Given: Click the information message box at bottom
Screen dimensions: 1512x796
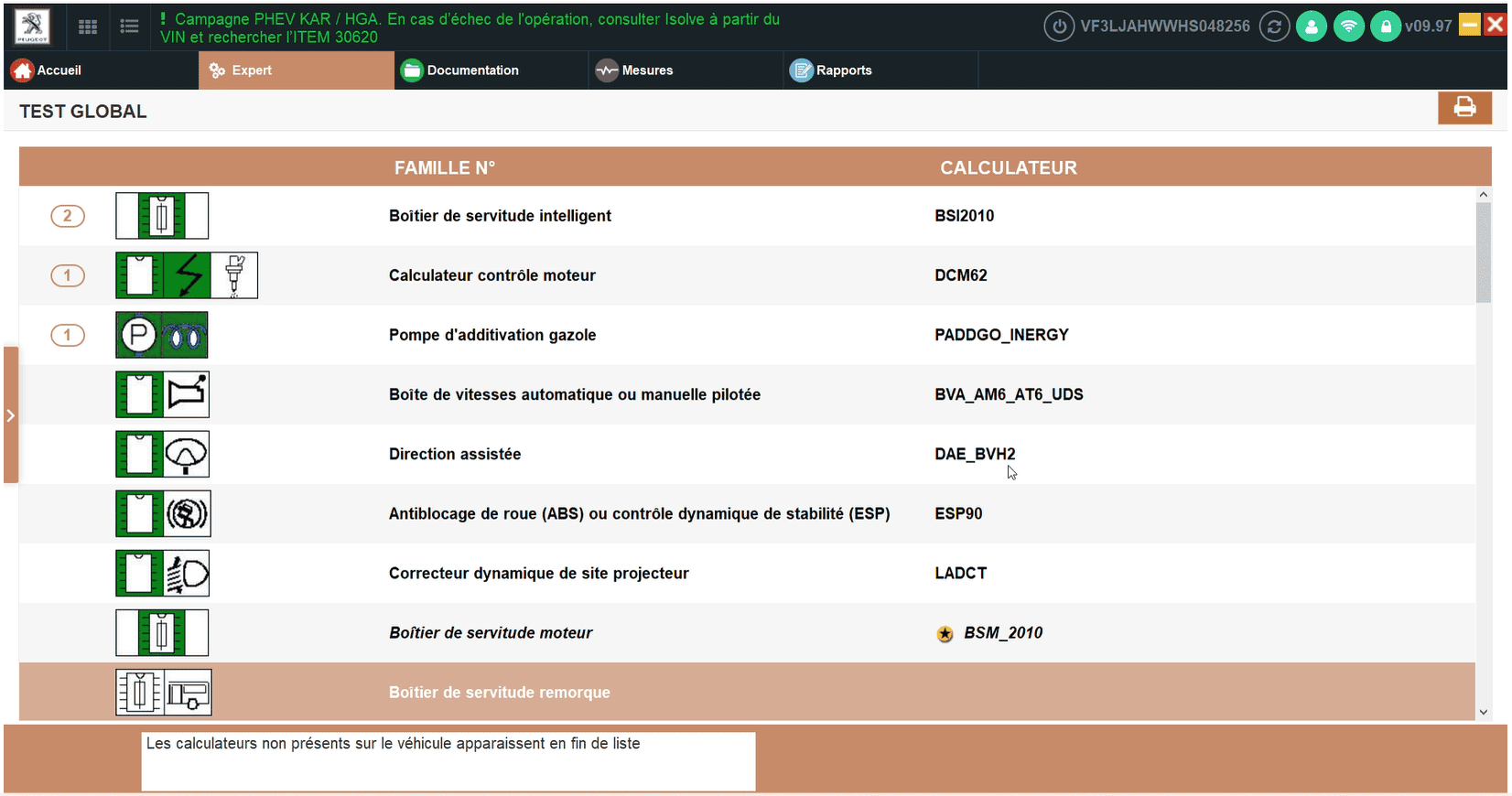Looking at the screenshot, I should pos(448,761).
